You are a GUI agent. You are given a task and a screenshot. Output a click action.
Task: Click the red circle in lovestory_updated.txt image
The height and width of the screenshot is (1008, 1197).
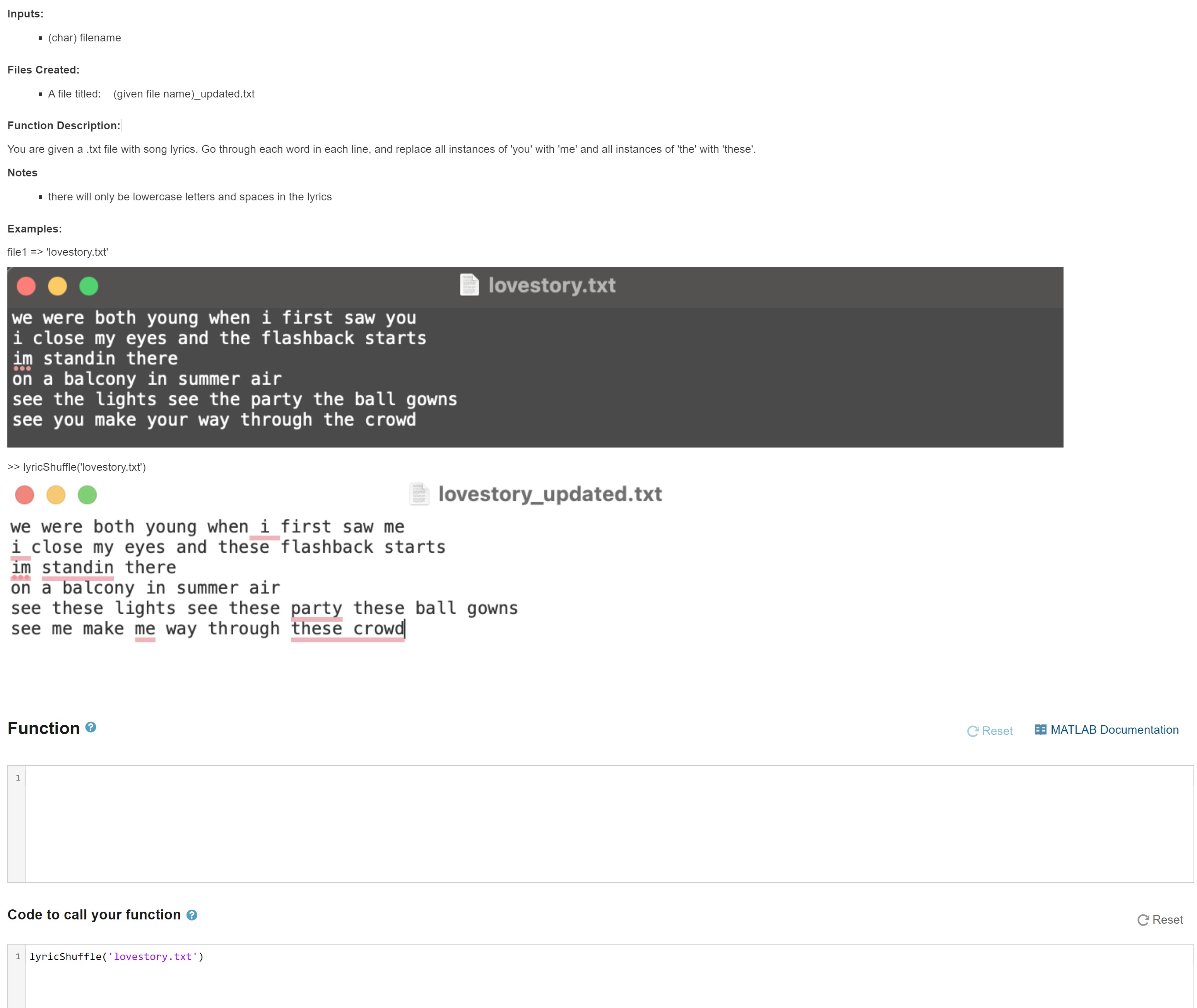point(25,494)
